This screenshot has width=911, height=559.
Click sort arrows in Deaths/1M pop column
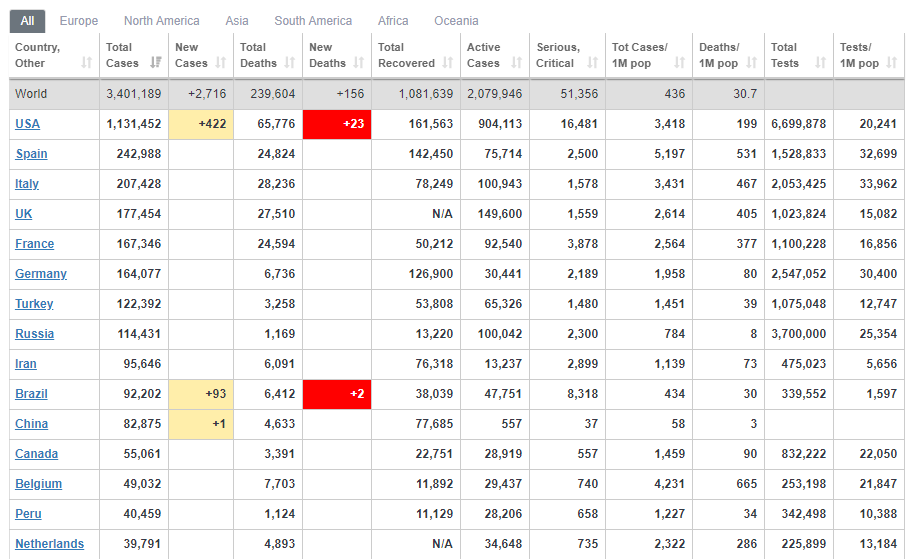[750, 63]
